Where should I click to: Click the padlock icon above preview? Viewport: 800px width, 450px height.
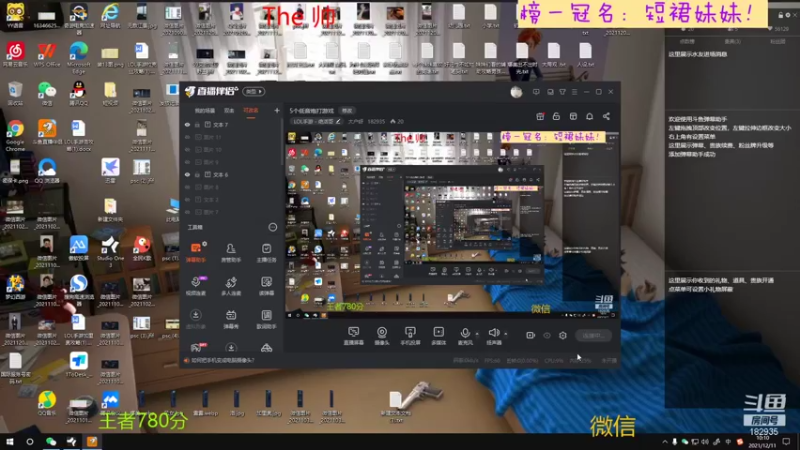(x=556, y=116)
